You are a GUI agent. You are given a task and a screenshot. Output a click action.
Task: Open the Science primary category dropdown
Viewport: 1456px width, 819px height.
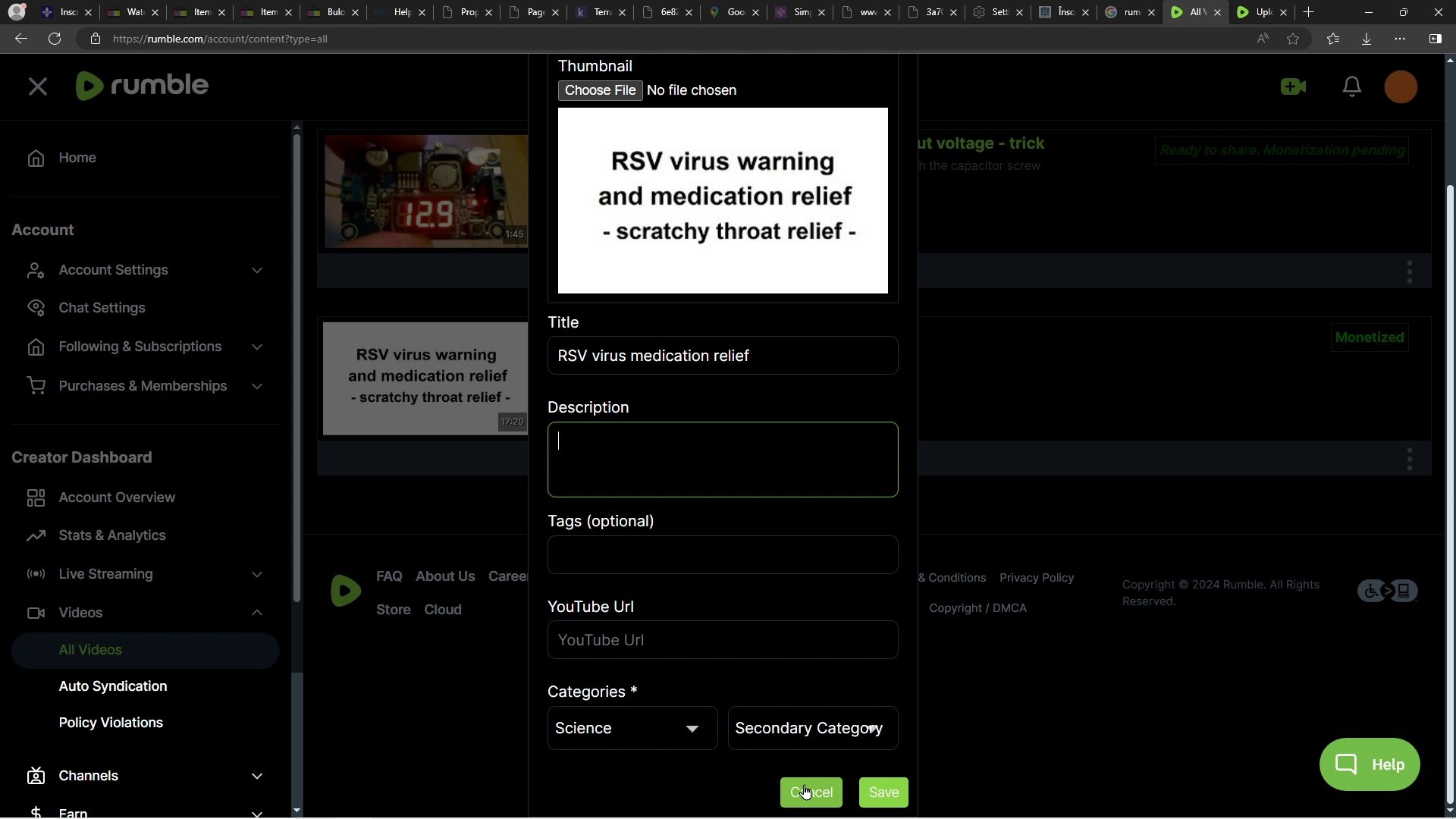pos(632,728)
